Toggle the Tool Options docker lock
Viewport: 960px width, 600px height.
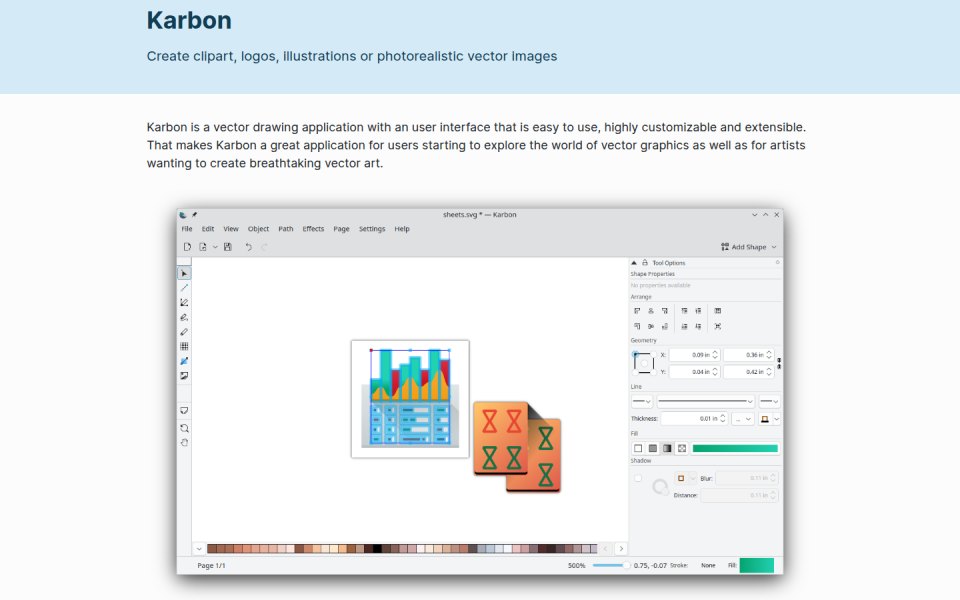645,263
